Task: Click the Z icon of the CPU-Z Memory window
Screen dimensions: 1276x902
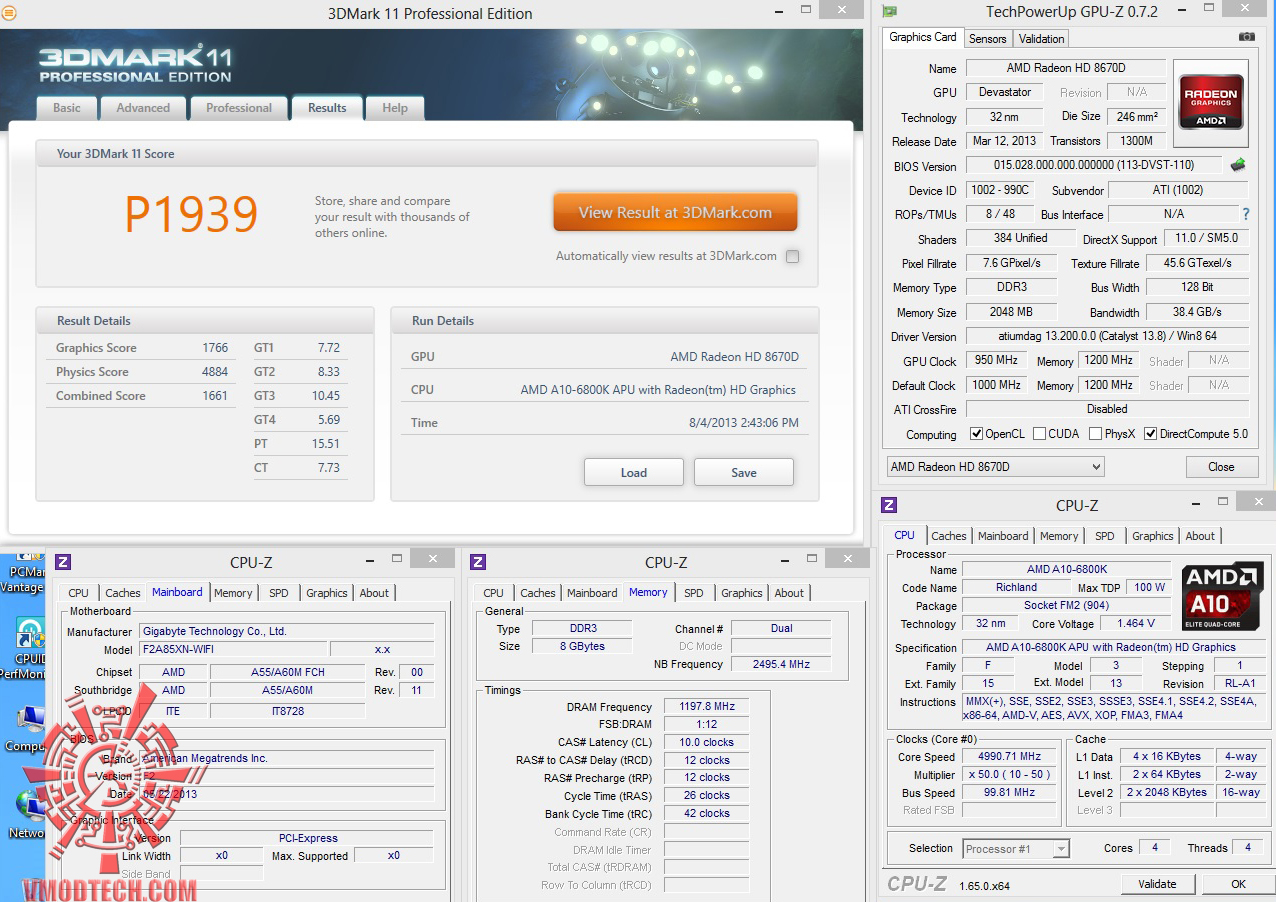Action: pyautogui.click(x=478, y=562)
